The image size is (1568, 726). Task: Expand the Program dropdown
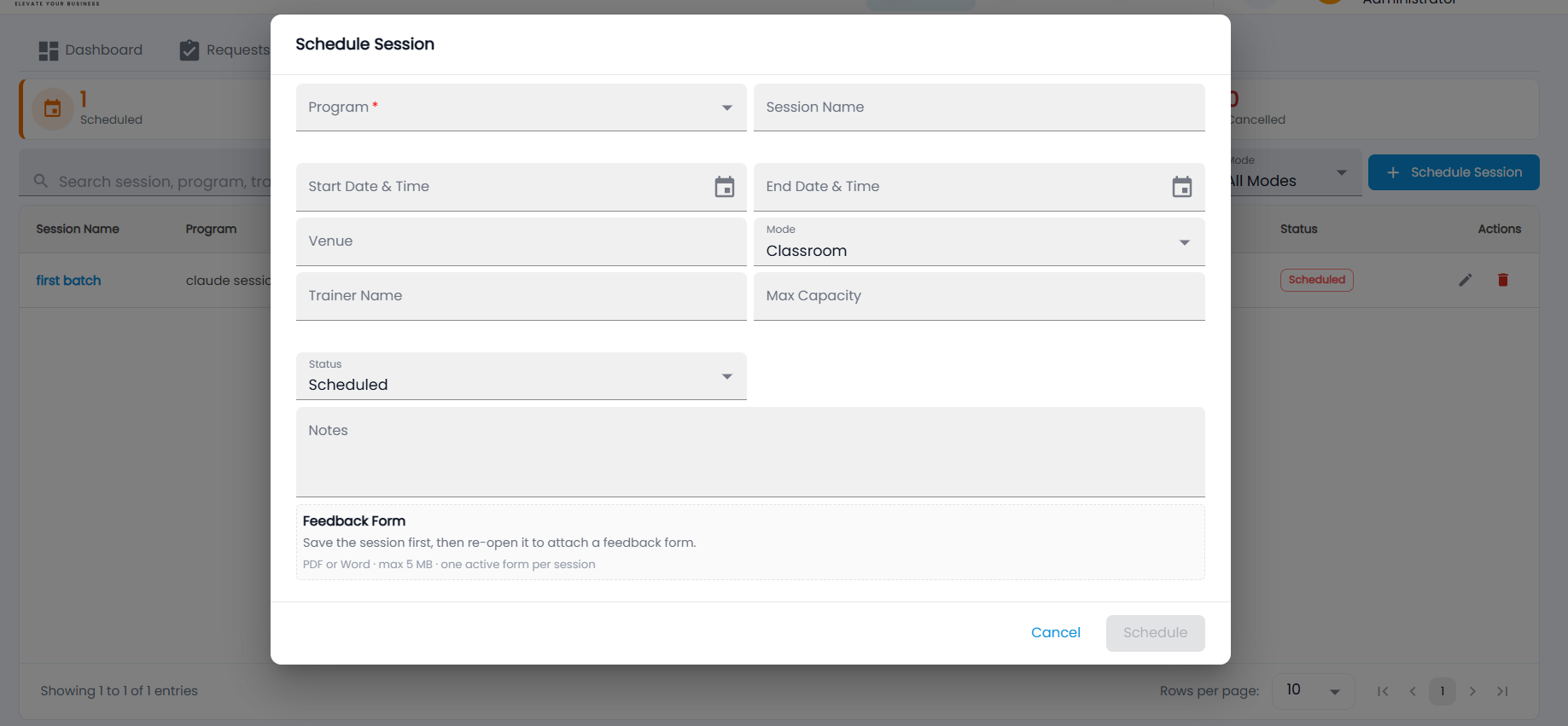(x=521, y=107)
